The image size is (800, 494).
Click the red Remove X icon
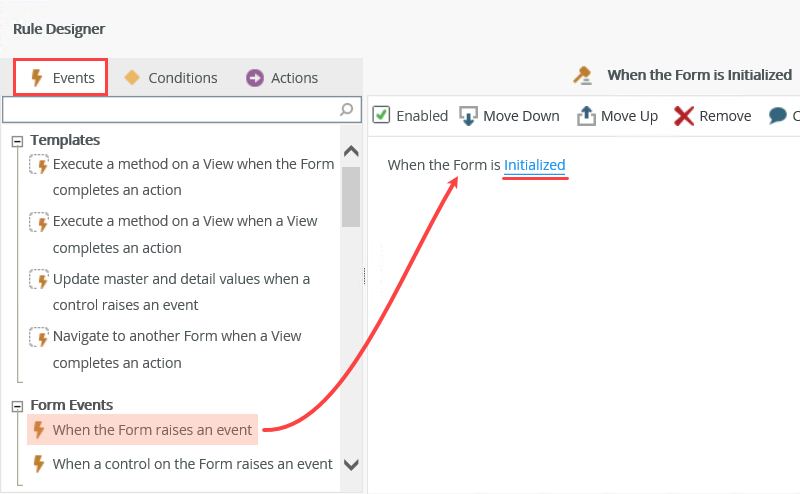pyautogui.click(x=684, y=116)
